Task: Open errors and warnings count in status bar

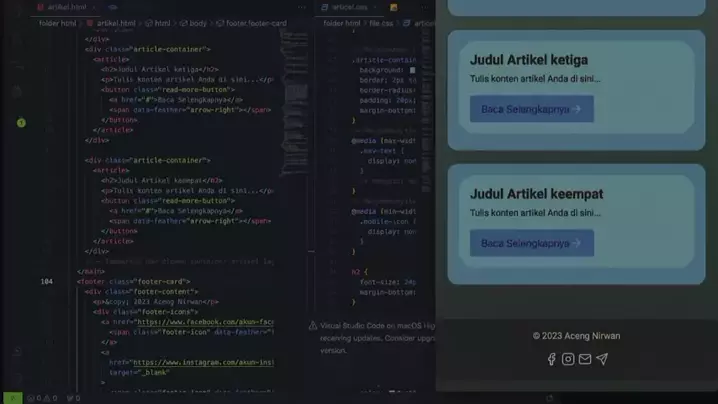Action: (43, 398)
